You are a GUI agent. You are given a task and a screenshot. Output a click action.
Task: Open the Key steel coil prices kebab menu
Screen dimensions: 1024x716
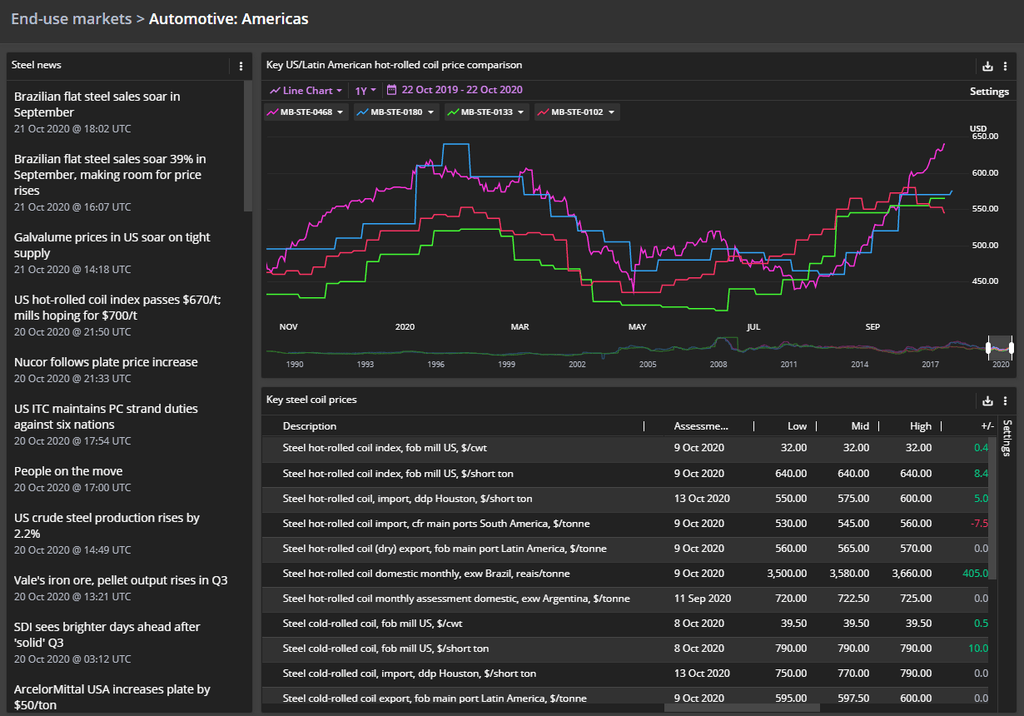1004,401
